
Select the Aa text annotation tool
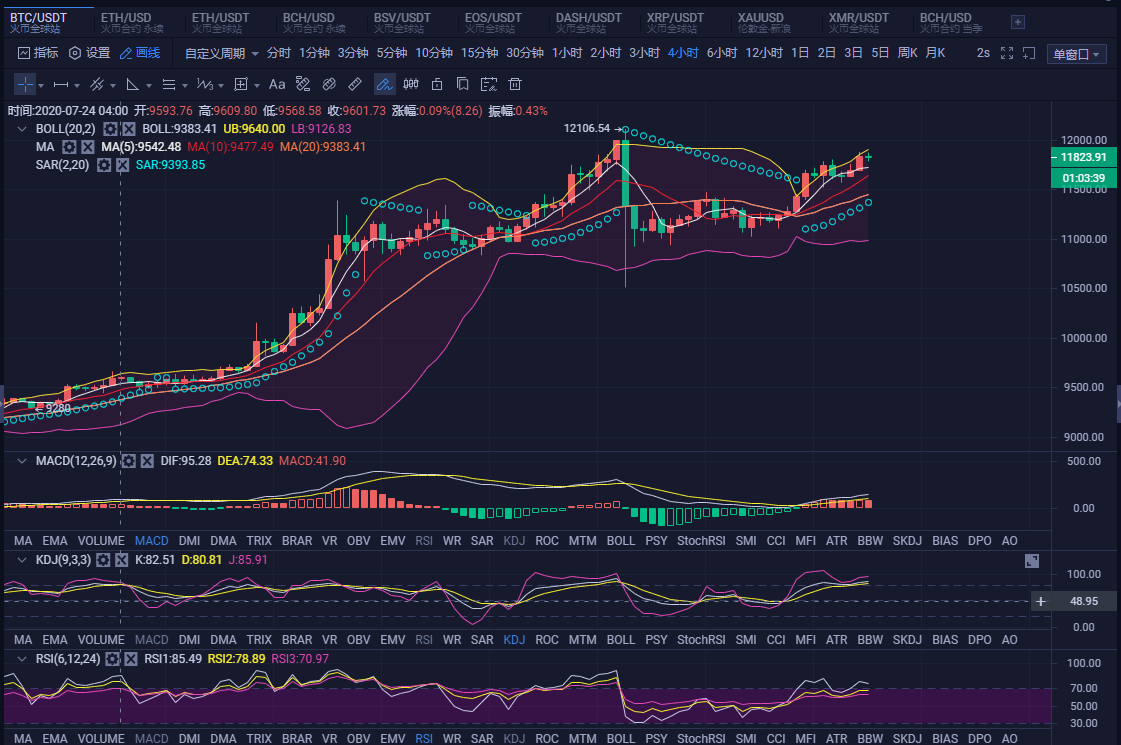click(x=277, y=84)
